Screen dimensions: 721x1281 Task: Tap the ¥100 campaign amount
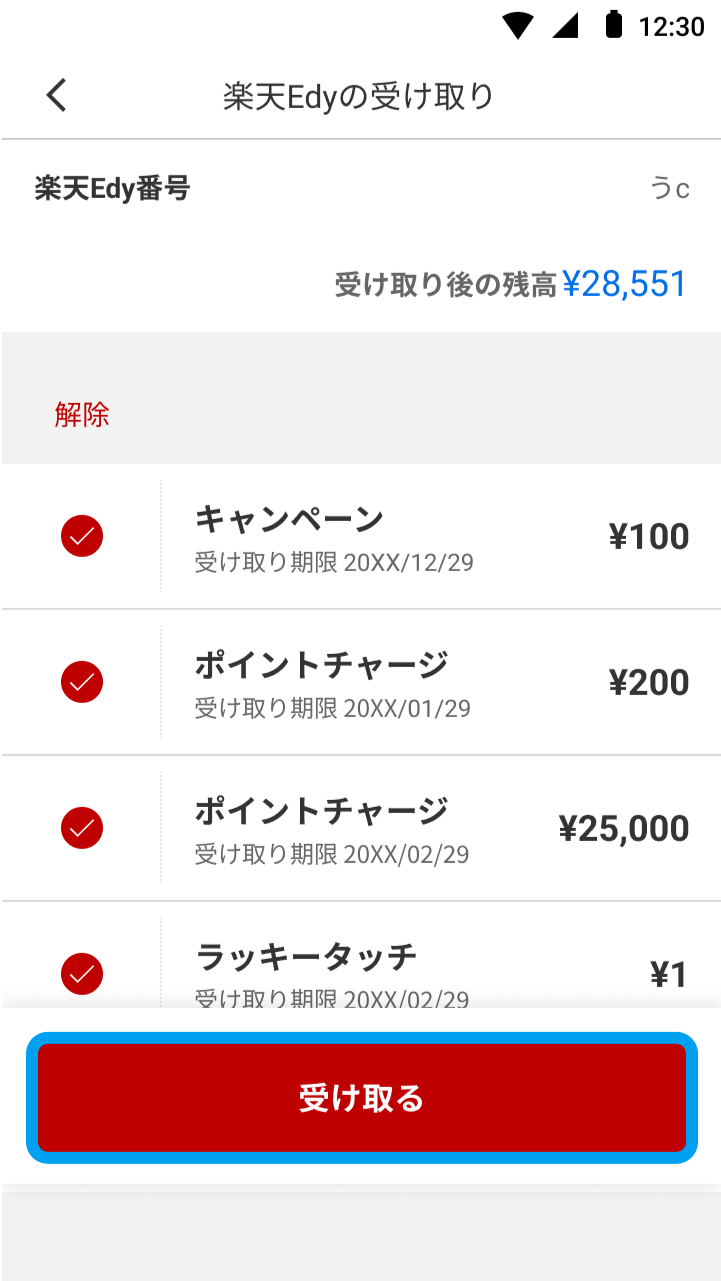coord(648,537)
